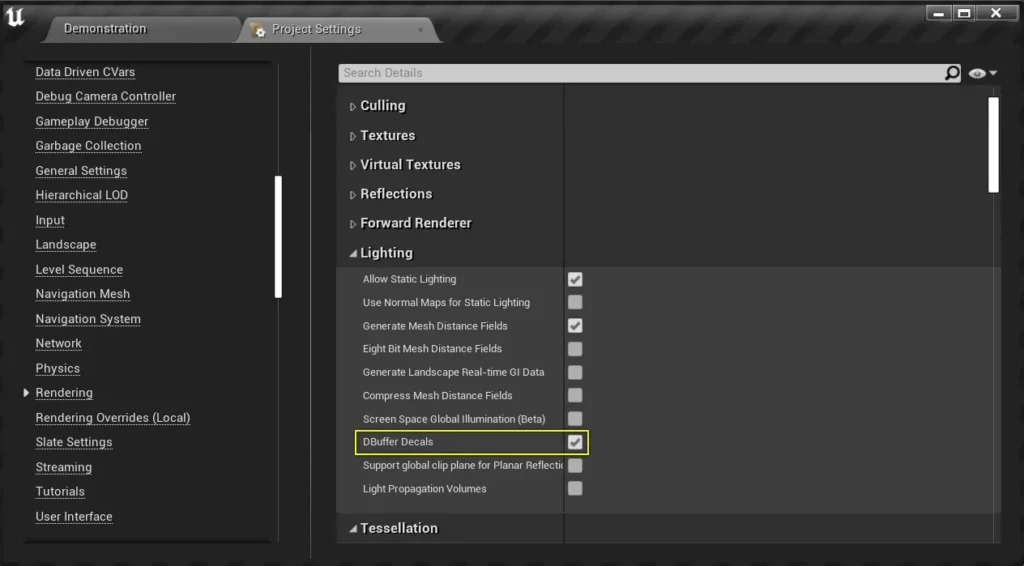The width and height of the screenshot is (1024, 566).
Task: Click the details panel vertical scrollbar
Action: click(993, 143)
